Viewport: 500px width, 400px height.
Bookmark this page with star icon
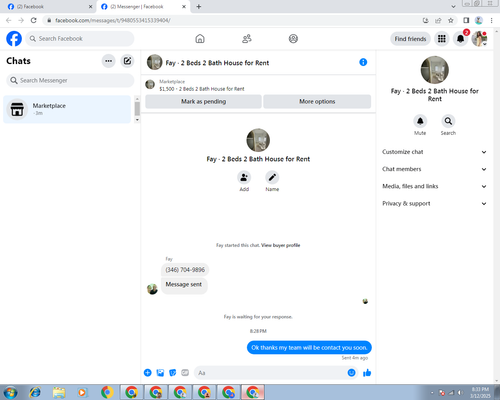pyautogui.click(x=451, y=20)
